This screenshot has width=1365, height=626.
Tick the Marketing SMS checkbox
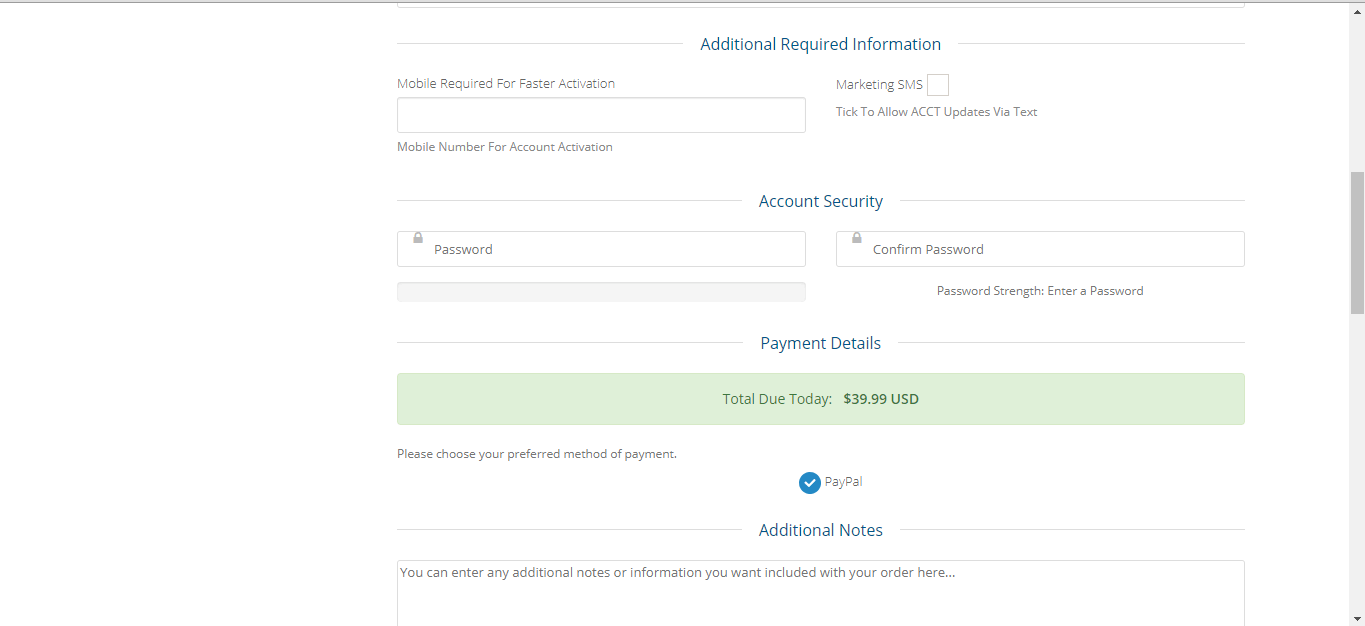click(938, 85)
